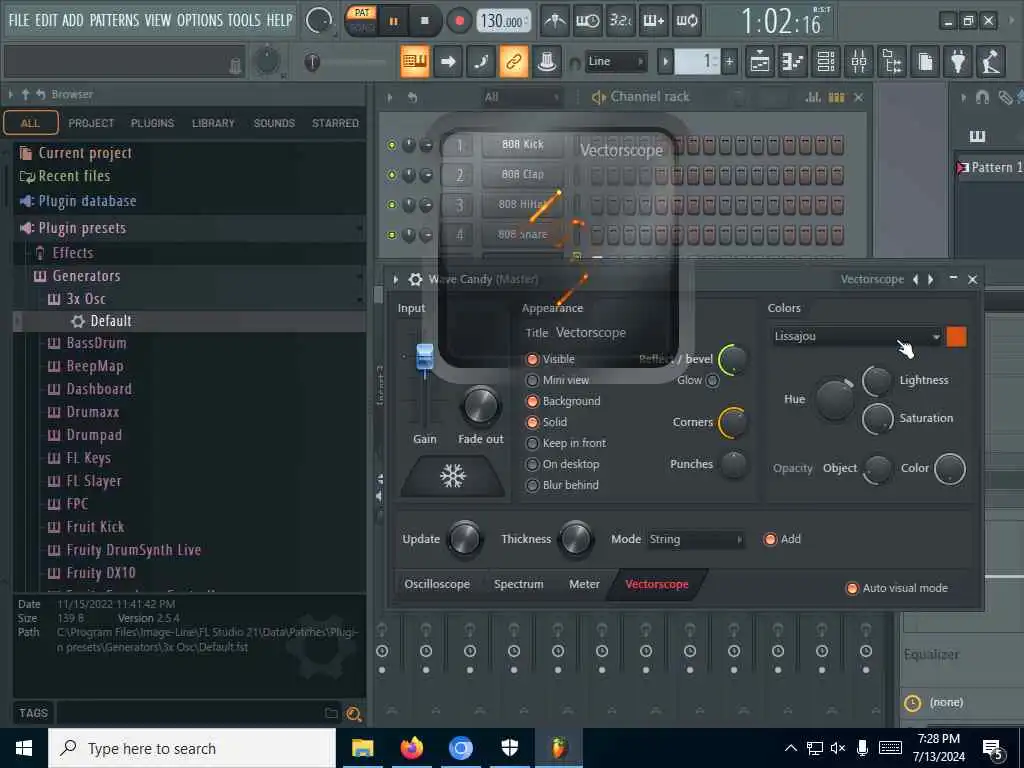Open the Wave Candy gear settings icon

coord(415,280)
